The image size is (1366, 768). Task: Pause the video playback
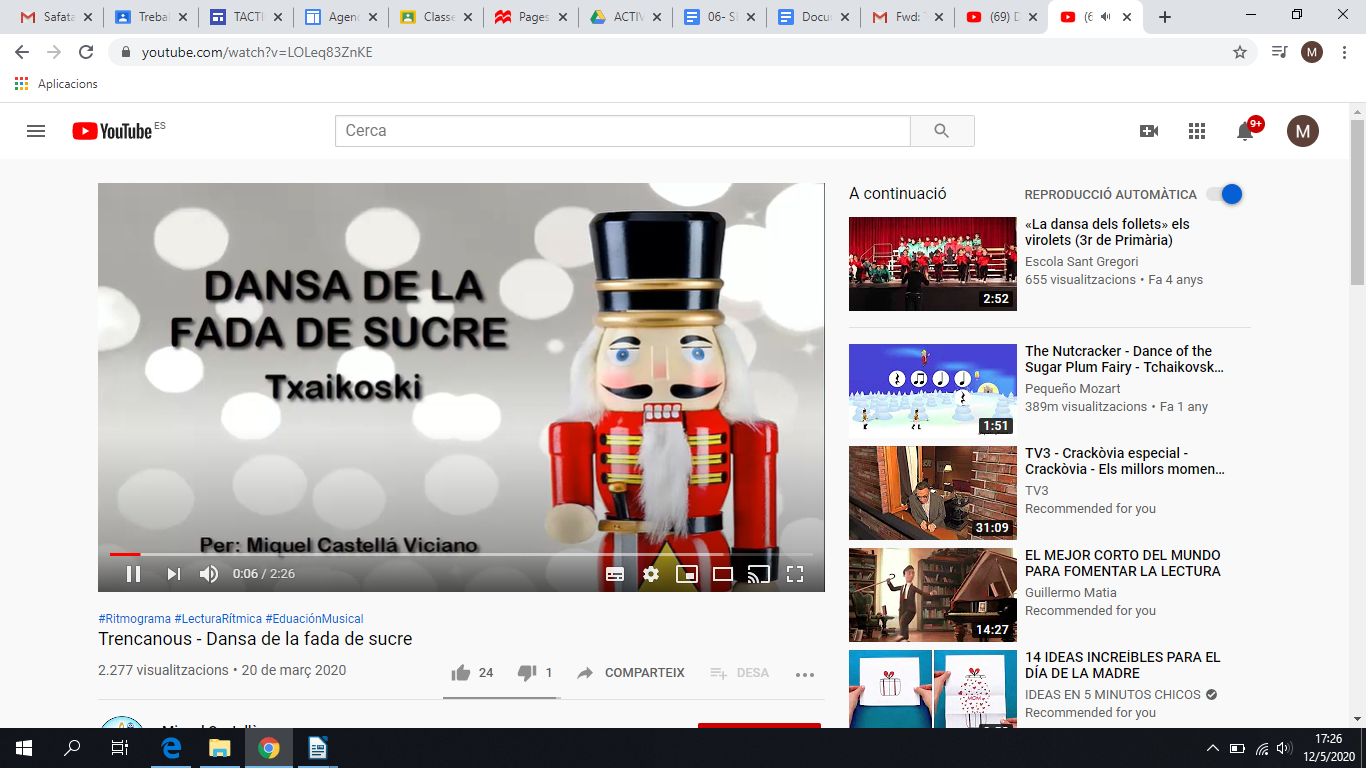click(133, 574)
